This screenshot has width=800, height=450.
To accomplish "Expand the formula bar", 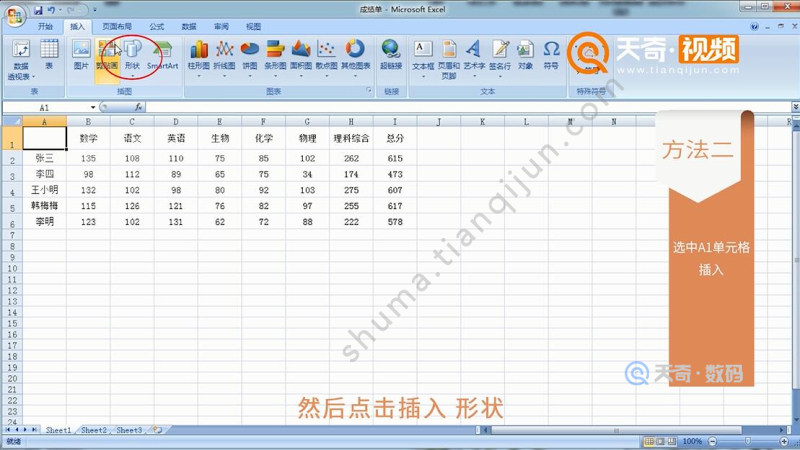I will pos(795,107).
